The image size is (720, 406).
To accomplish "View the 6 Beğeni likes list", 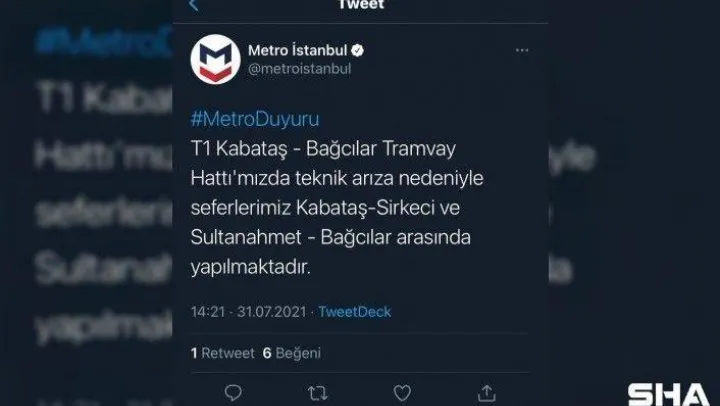I will click(292, 353).
